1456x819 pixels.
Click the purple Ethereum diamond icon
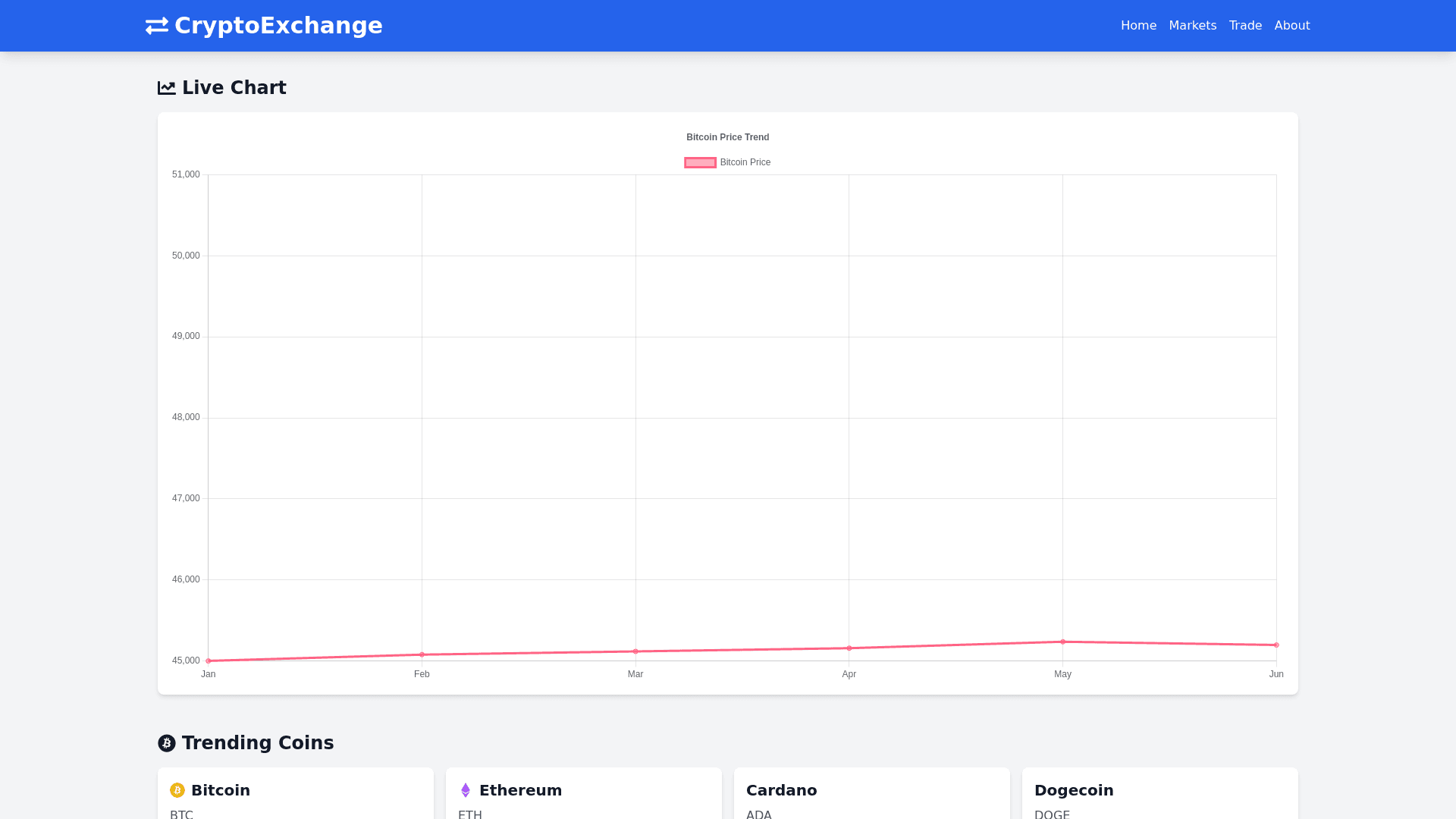click(x=466, y=790)
